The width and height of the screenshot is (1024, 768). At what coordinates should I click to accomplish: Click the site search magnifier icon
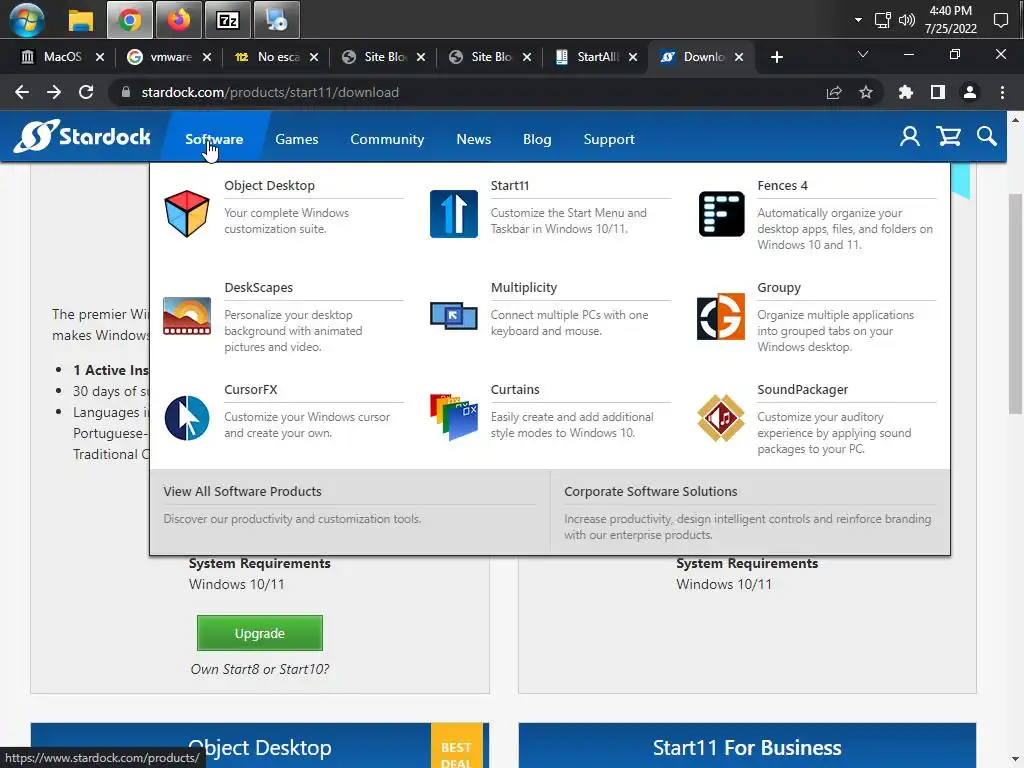(x=987, y=136)
